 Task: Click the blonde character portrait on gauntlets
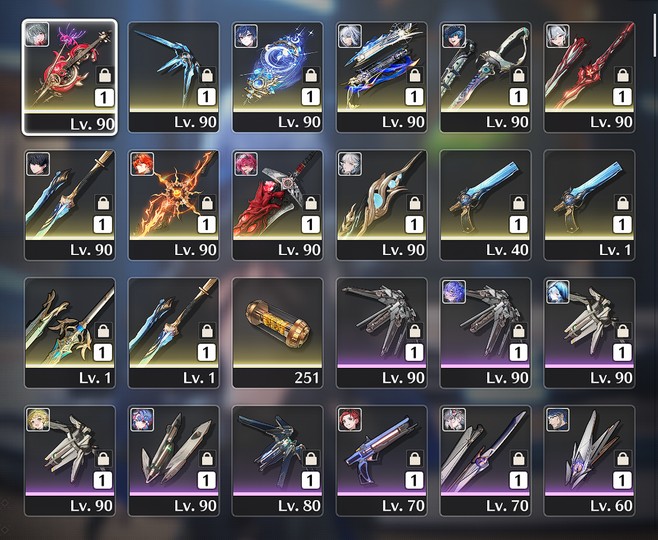38,419
